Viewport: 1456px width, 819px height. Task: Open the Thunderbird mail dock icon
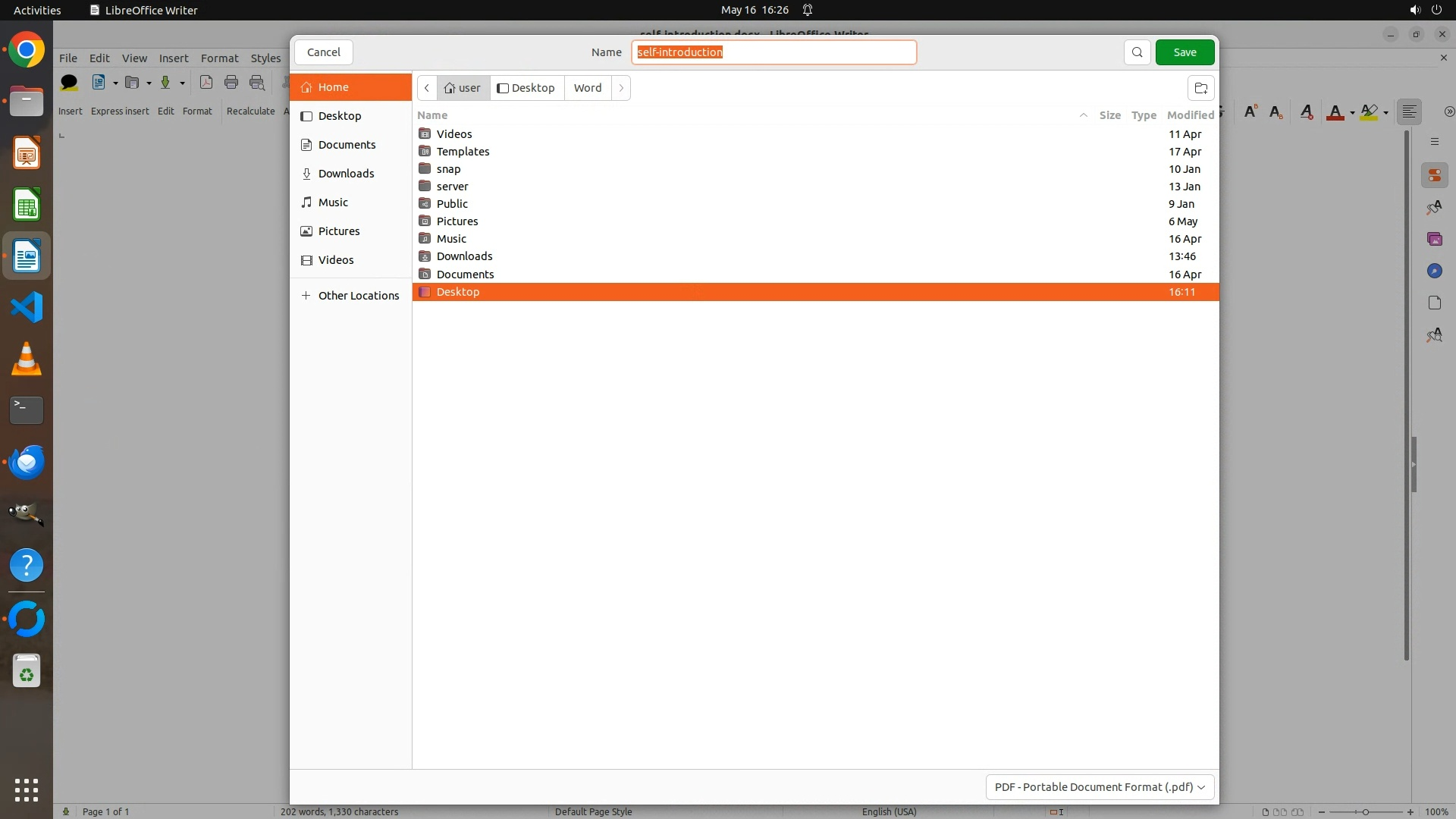27,462
